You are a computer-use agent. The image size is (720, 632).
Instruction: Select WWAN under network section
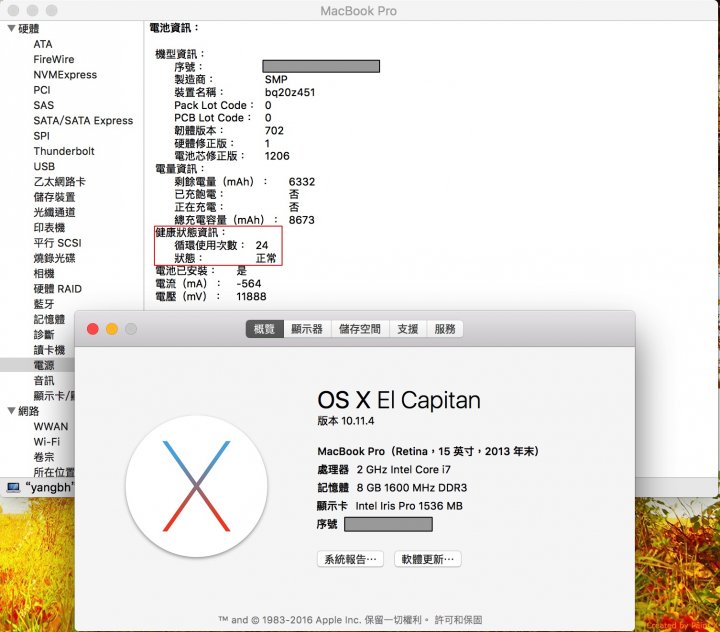[x=51, y=426]
